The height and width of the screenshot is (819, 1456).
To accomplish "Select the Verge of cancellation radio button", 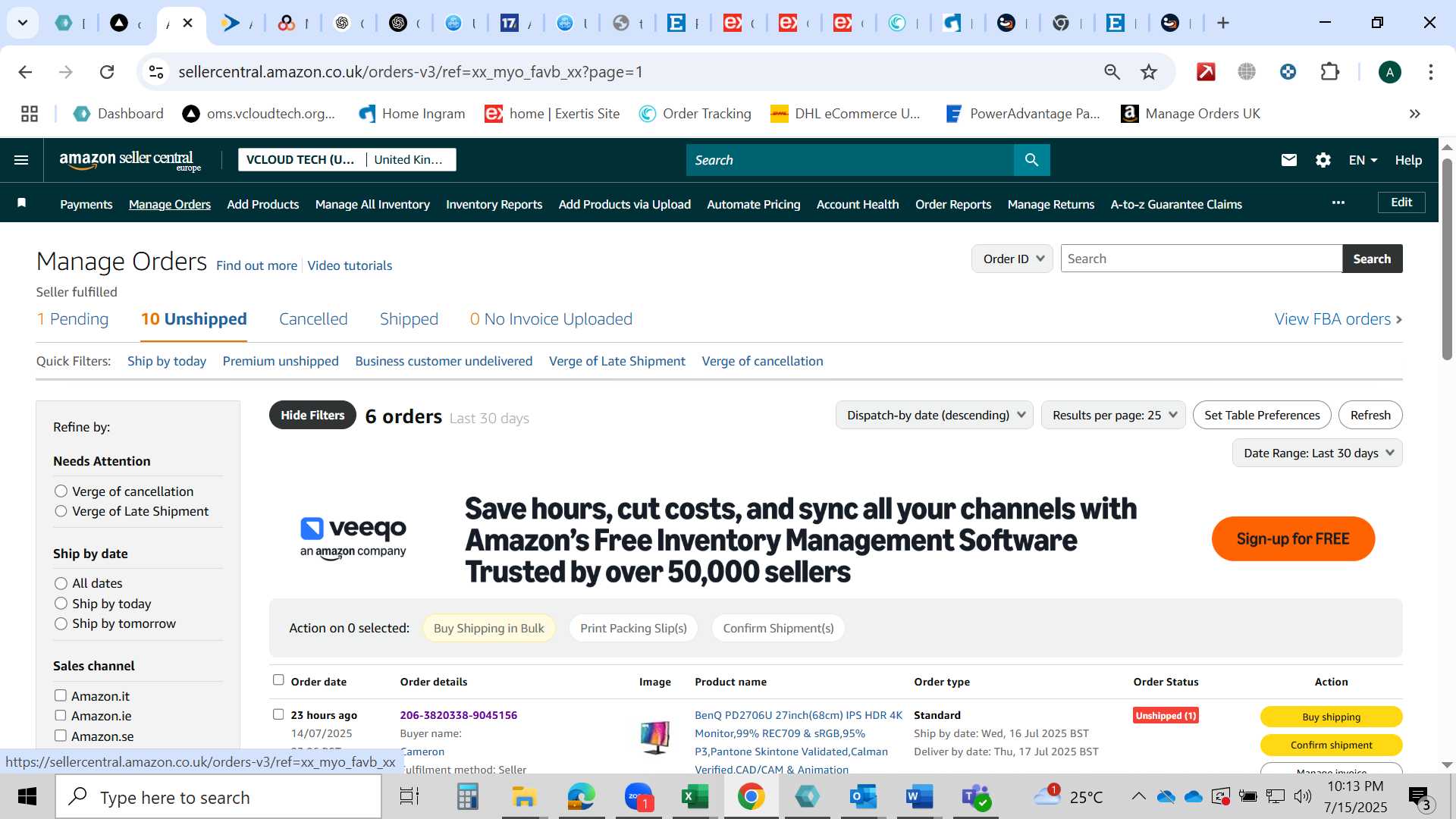I will pos(61,491).
